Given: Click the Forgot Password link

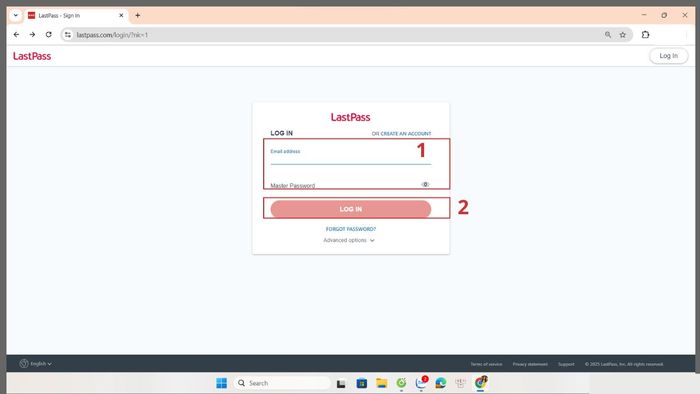Looking at the screenshot, I should tap(350, 229).
